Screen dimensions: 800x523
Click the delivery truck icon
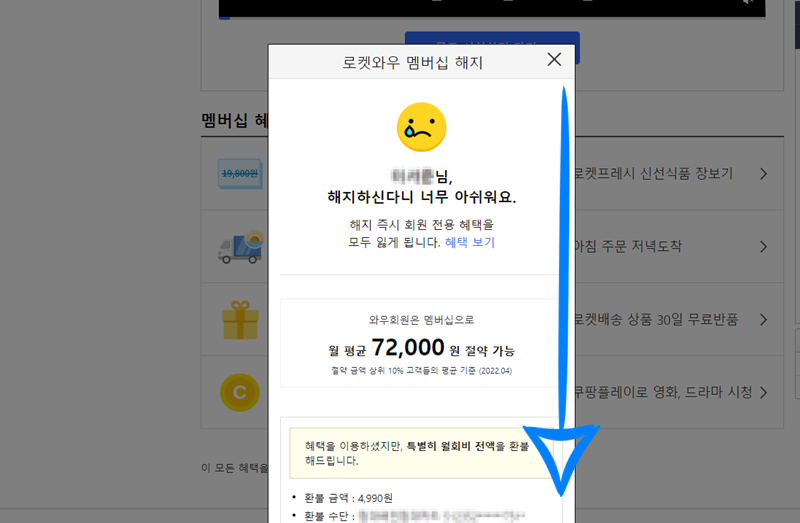(241, 246)
